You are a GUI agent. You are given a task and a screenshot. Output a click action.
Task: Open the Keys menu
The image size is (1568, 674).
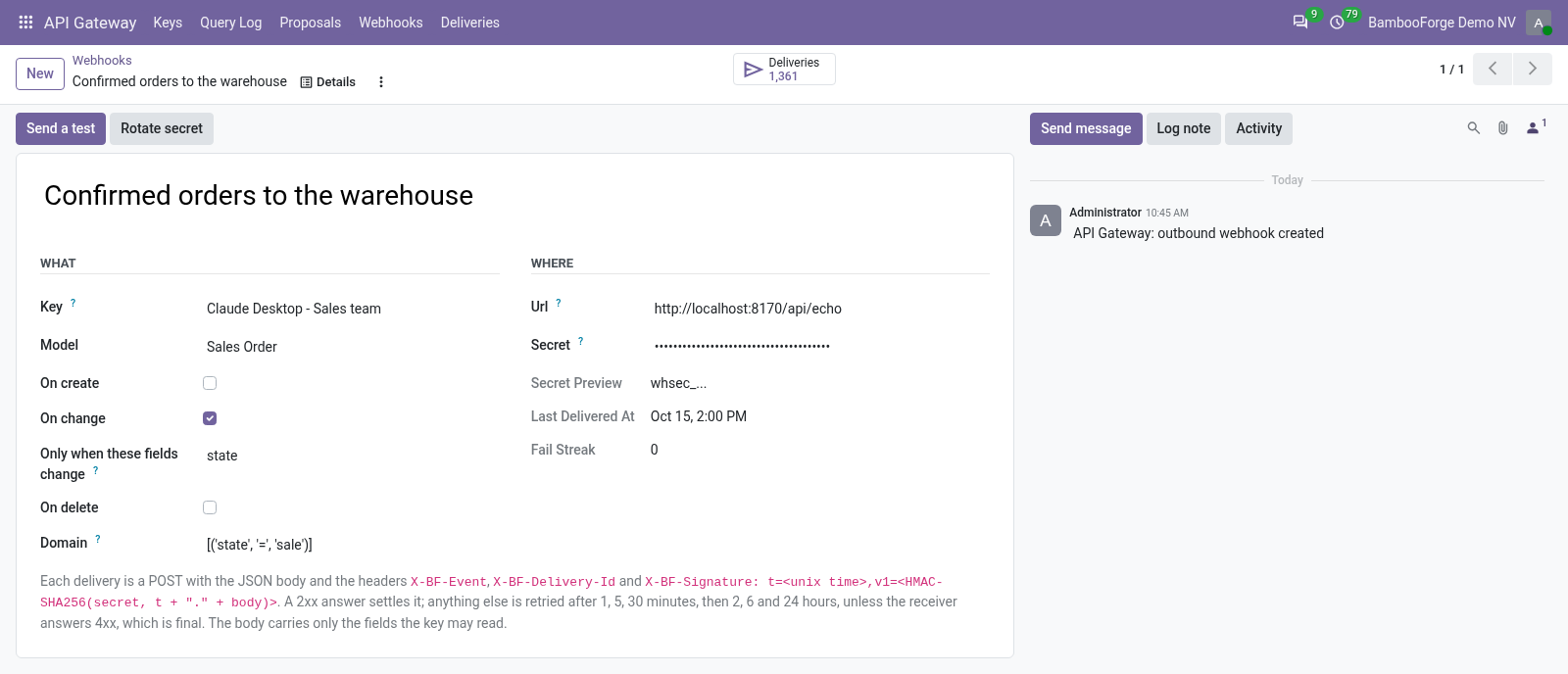[168, 23]
